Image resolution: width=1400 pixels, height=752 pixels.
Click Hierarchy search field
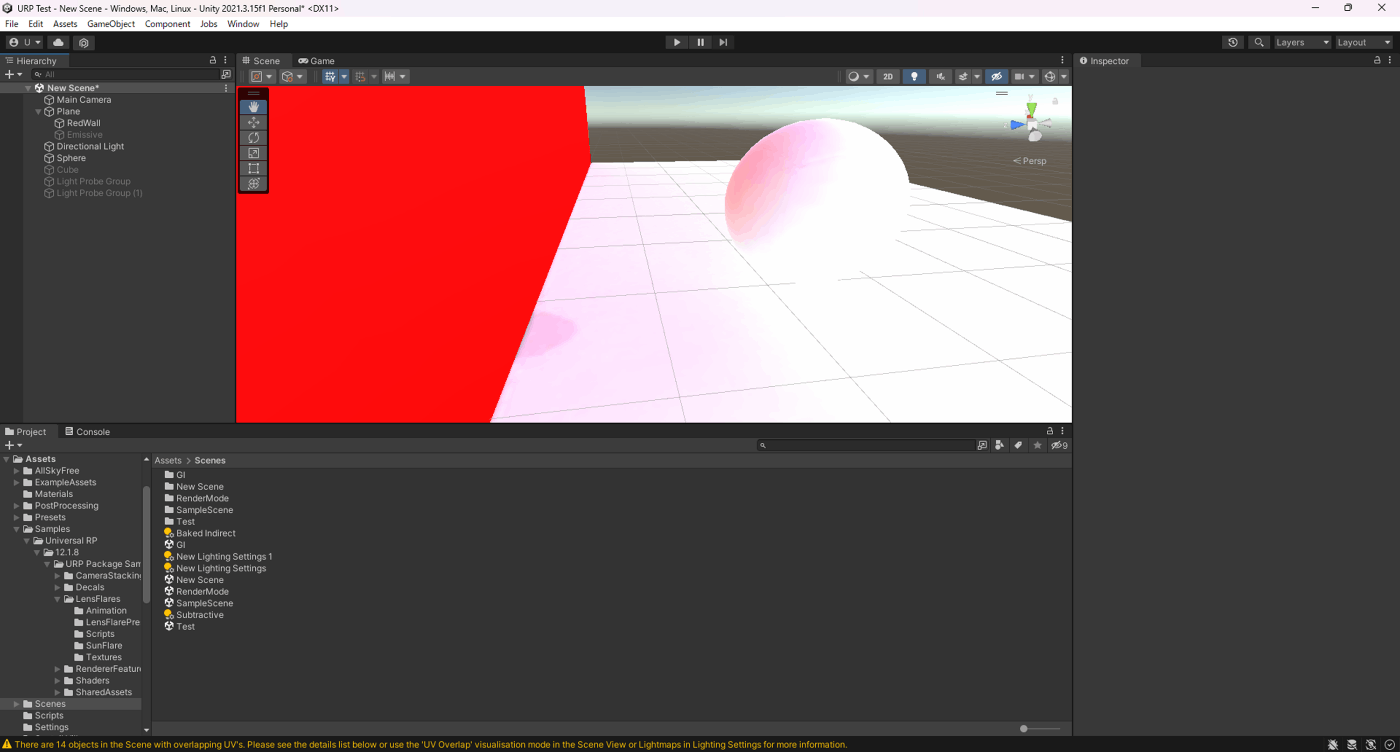click(x=125, y=74)
